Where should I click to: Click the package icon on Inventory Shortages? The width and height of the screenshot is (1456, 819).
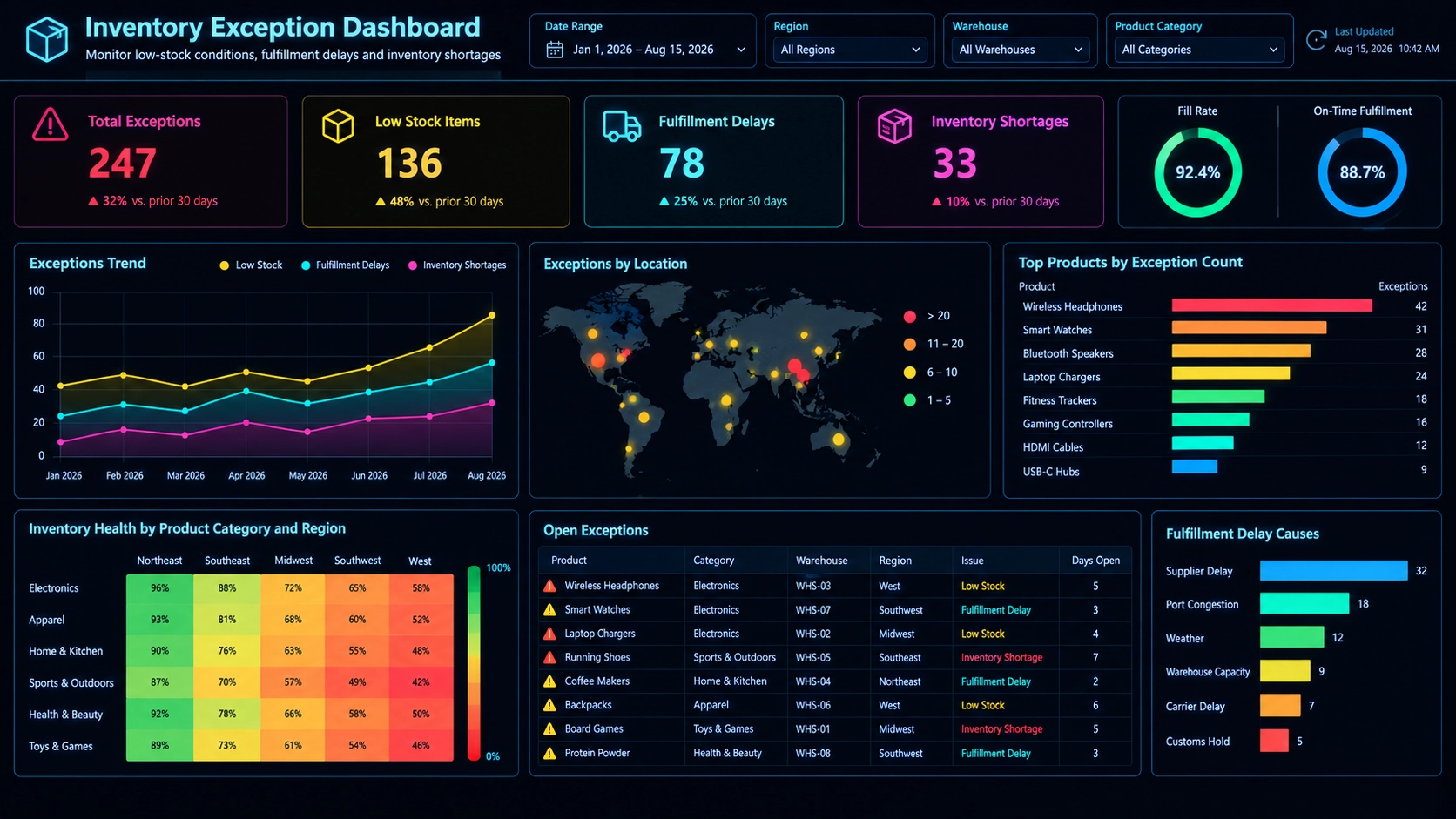click(894, 126)
